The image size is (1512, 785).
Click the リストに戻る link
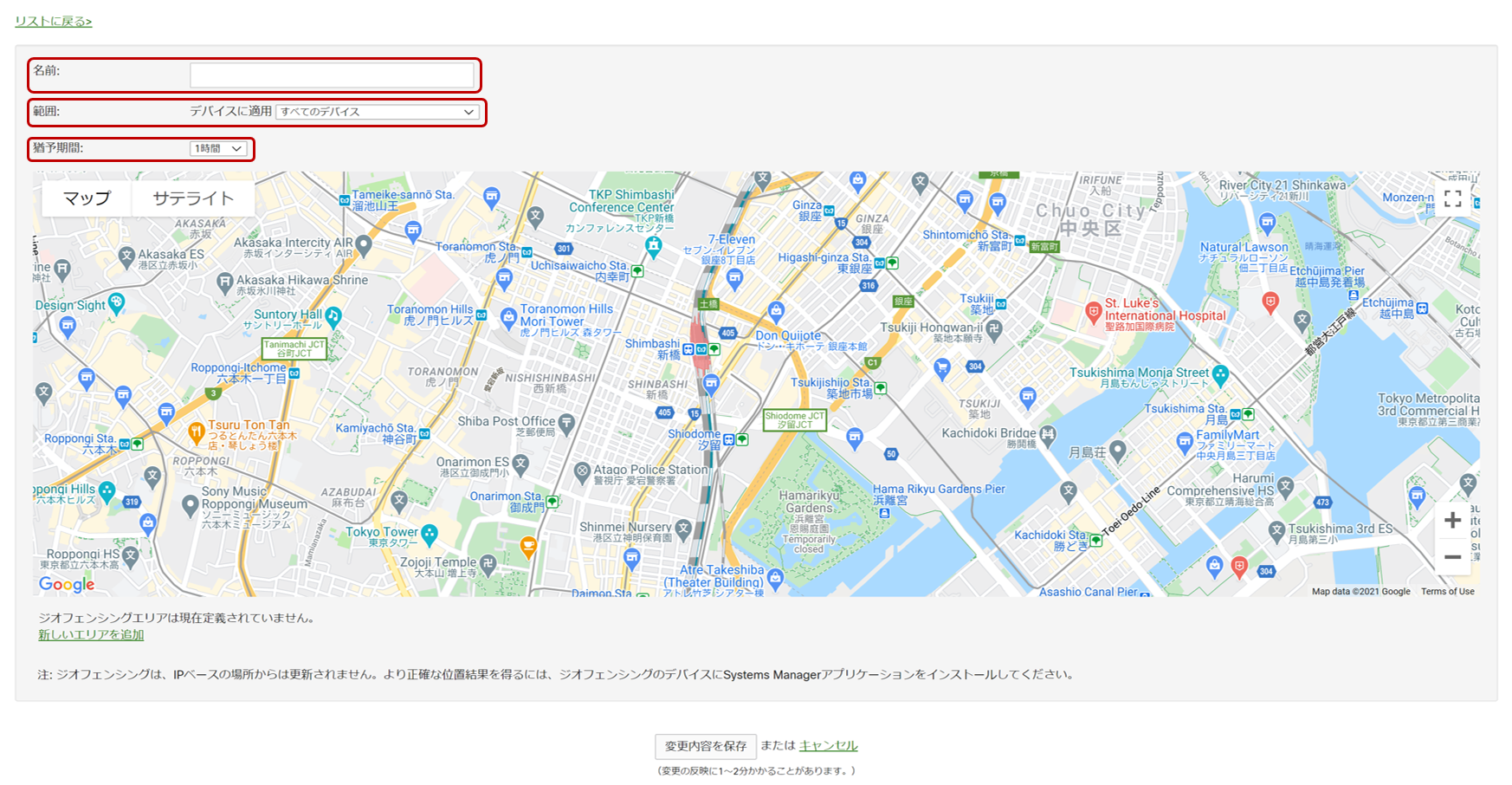coord(54,21)
